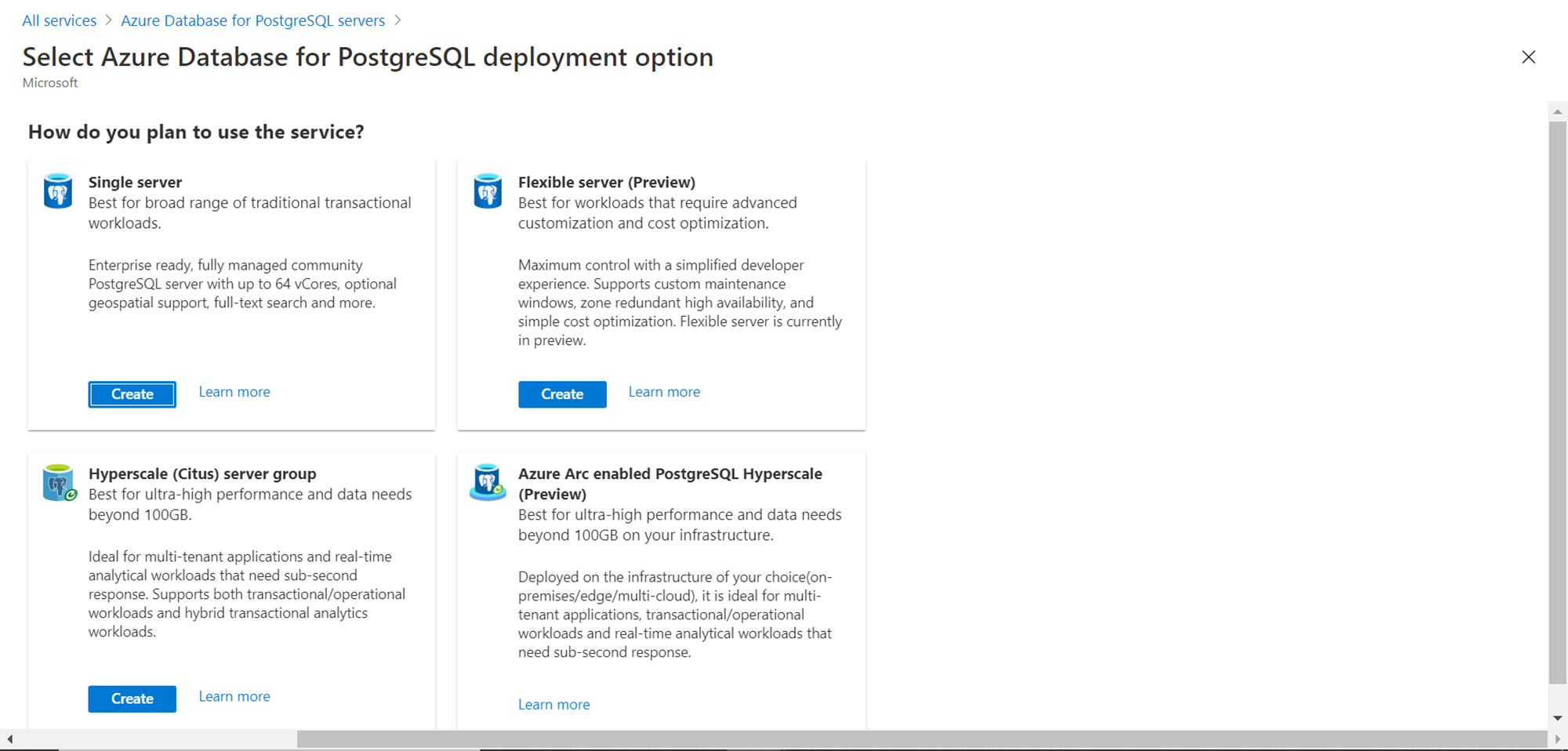Click the horizontal scrollbar thumb
Screen dimensions: 1568x751
click(921, 739)
